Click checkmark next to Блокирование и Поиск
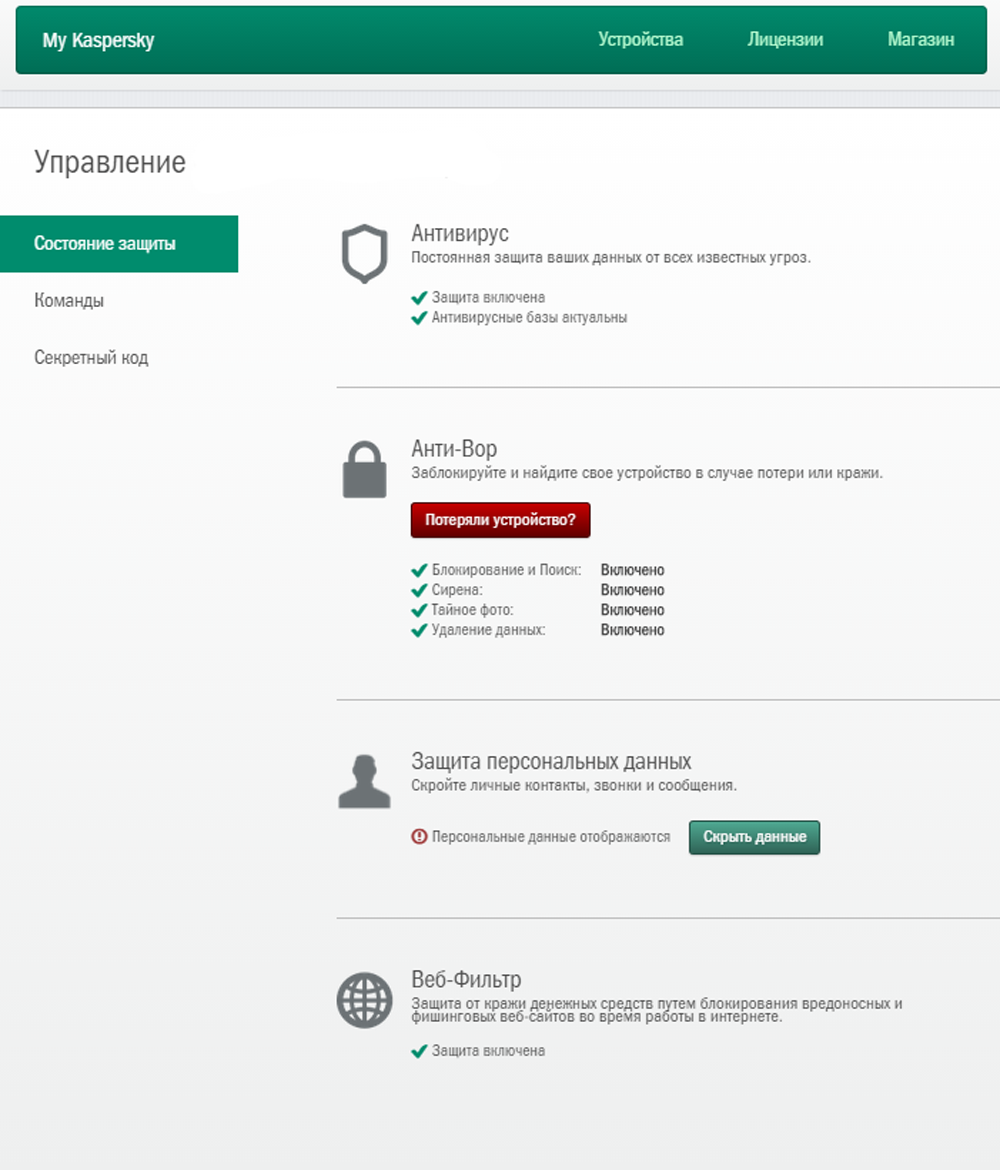1000x1170 pixels. 419,570
